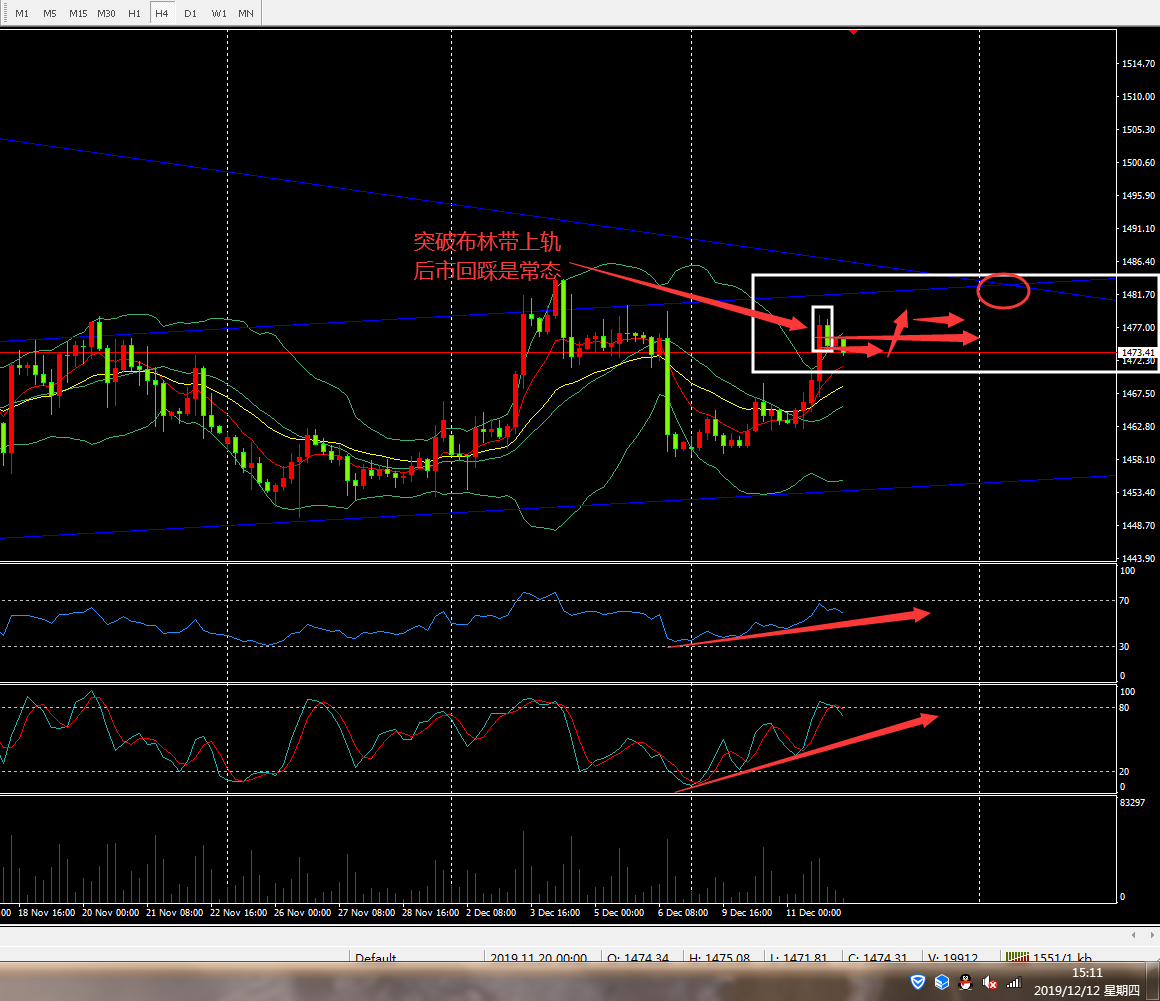Viewport: 1160px width, 1001px height.
Task: Change timeframe to W1 weekly
Action: [x=218, y=13]
